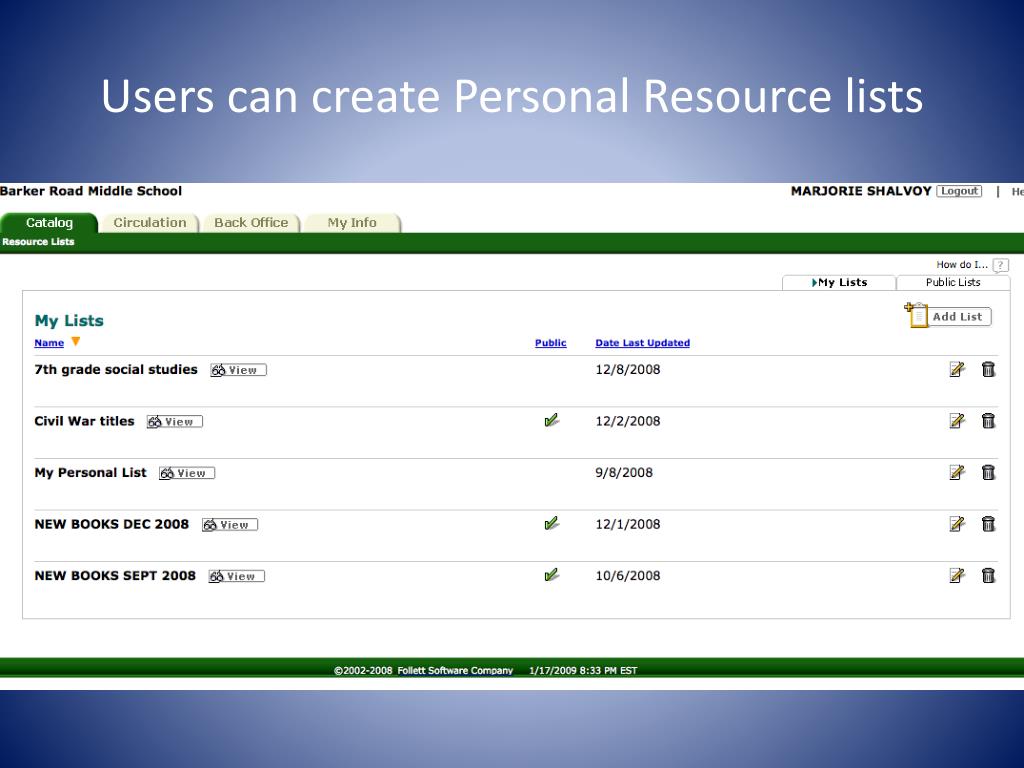This screenshot has width=1024, height=768.
Task: Click the My Lists heading
Action: point(69,321)
